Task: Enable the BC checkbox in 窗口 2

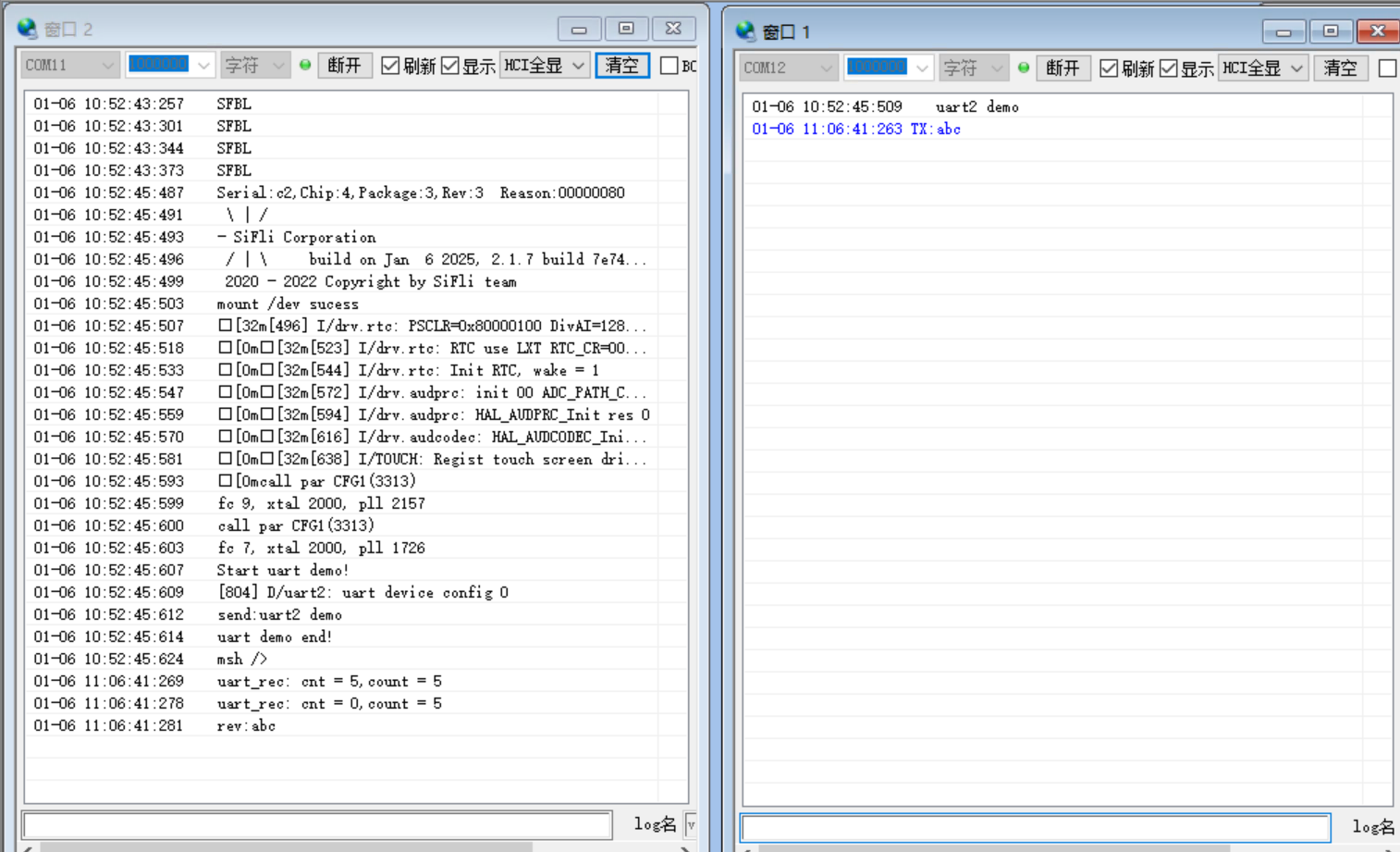Action: (669, 66)
